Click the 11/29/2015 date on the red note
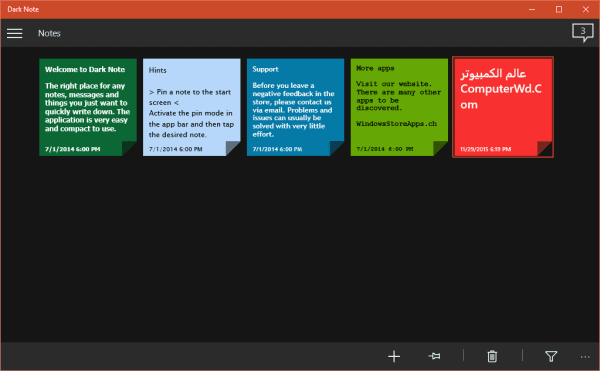This screenshot has height=371, width=600. tap(485, 149)
